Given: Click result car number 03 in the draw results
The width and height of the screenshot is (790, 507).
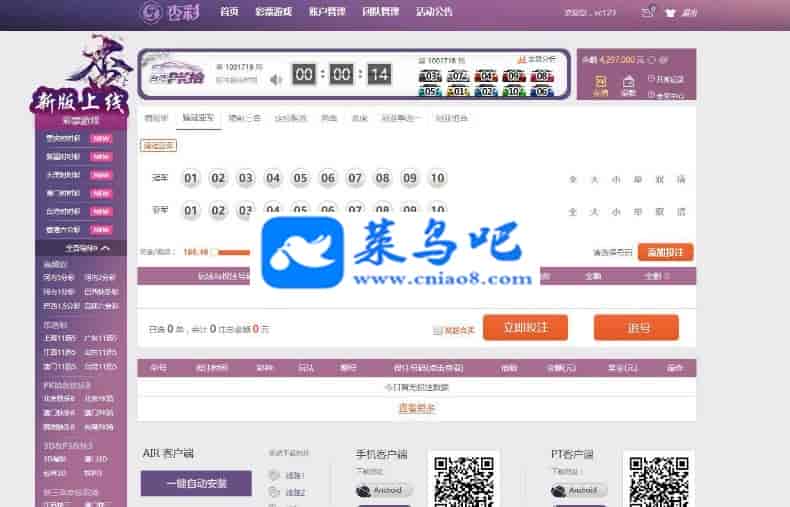Looking at the screenshot, I should 430,77.
